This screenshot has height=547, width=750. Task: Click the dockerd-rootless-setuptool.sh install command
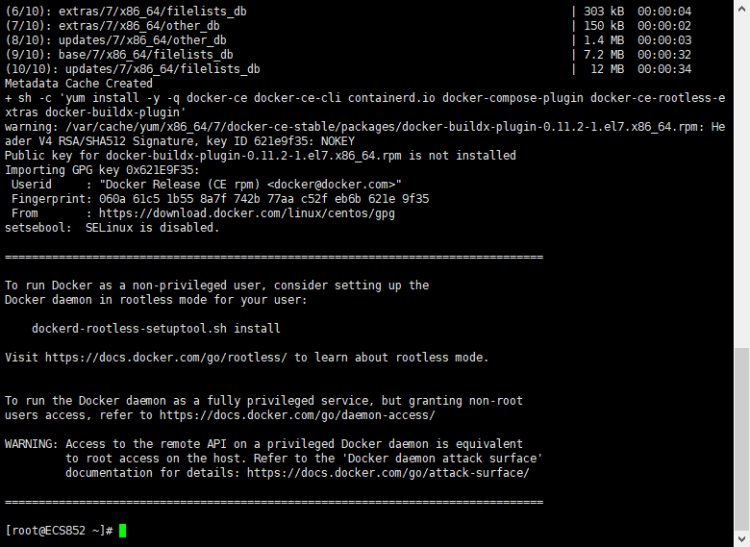156,328
